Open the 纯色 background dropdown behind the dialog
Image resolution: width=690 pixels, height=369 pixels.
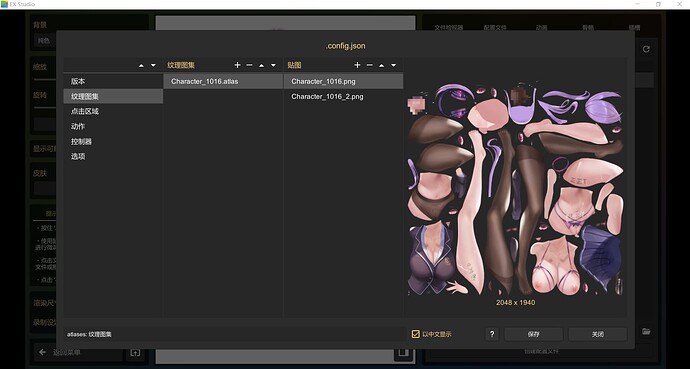[45, 41]
